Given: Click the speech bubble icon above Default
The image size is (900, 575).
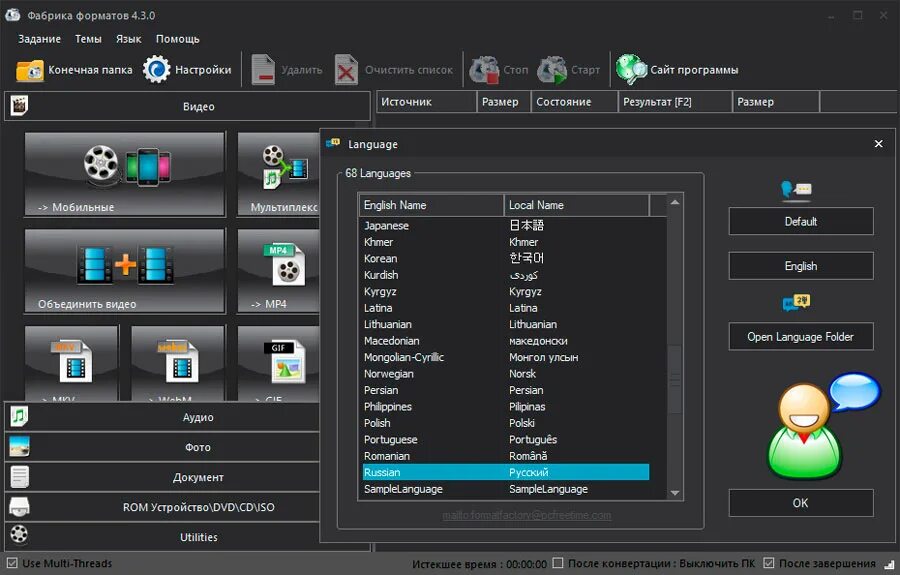Looking at the screenshot, I should coord(796,189).
